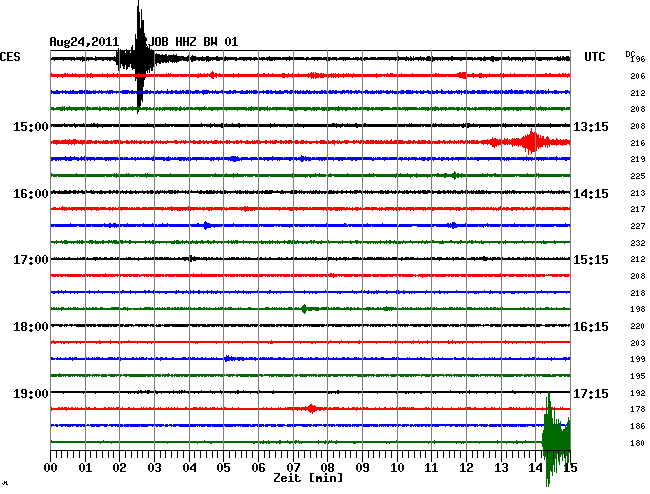Click the DC offset value 178
This screenshot has height=494, width=650.
pyautogui.click(x=638, y=409)
